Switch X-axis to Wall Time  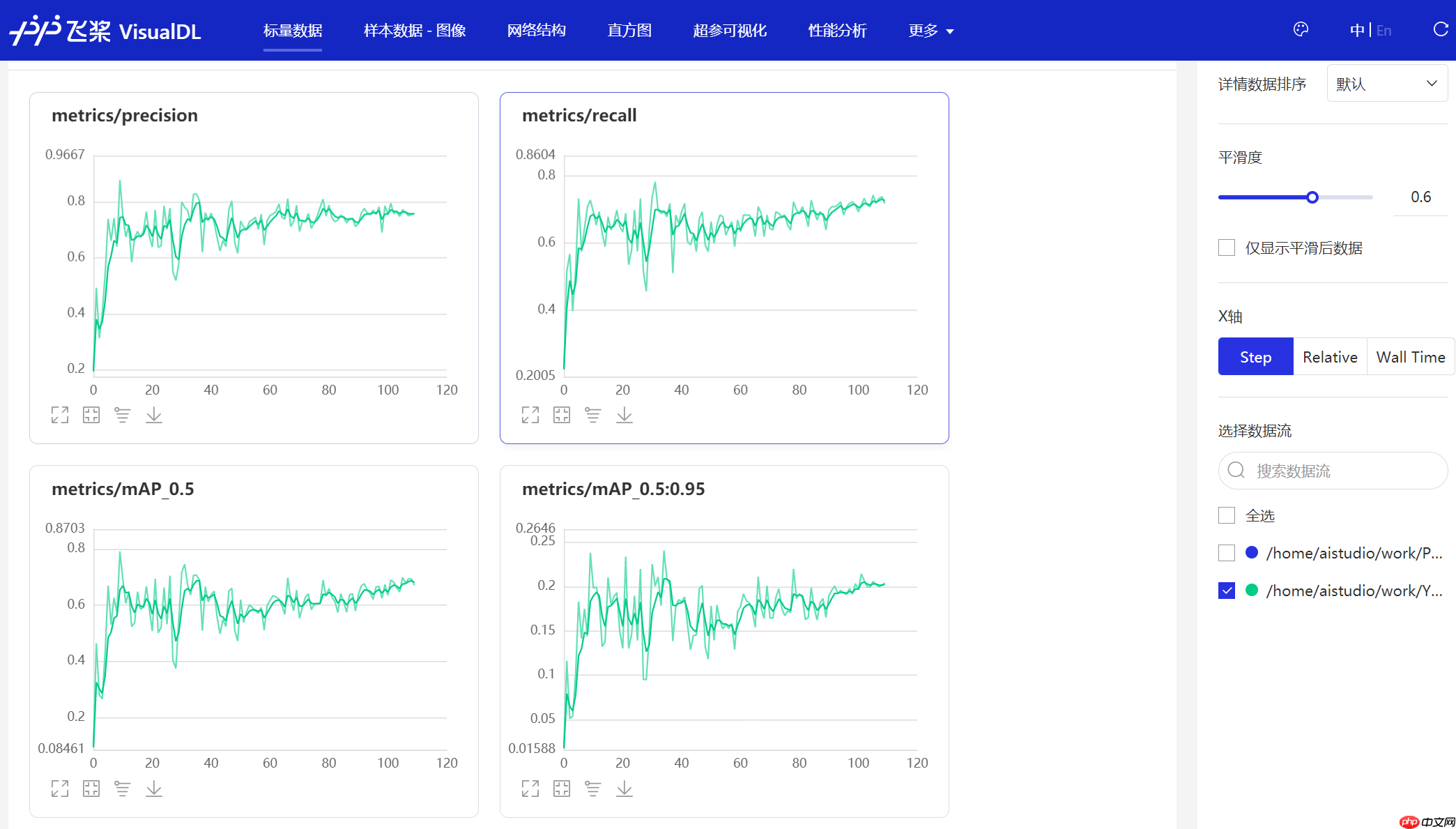1410,356
